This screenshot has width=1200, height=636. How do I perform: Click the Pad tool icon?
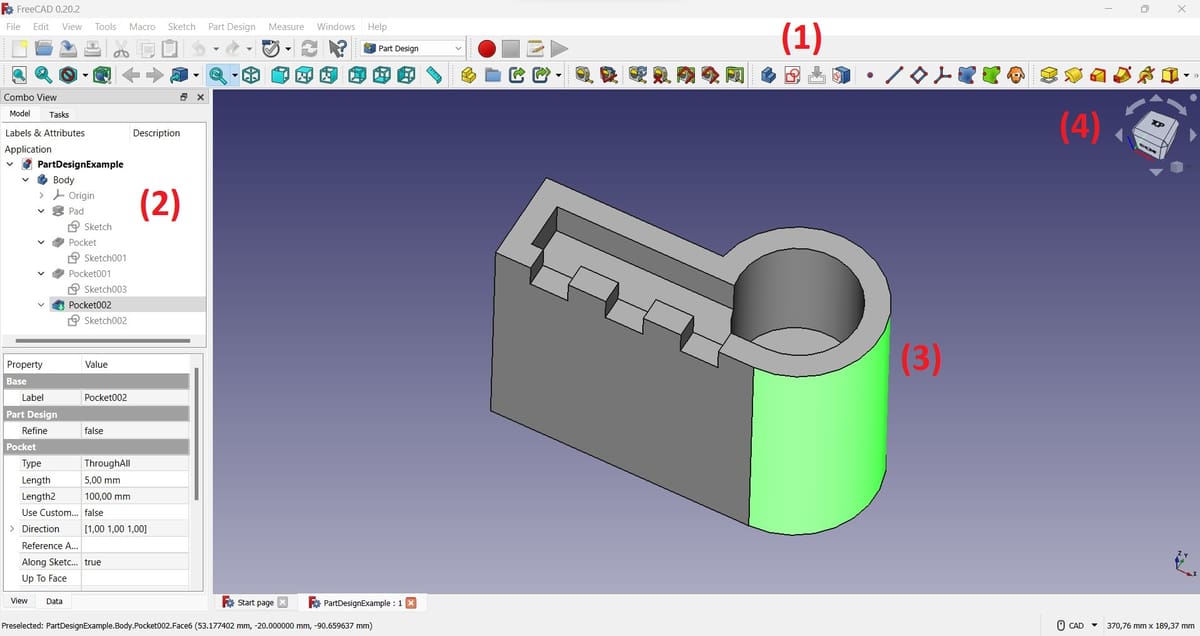[x=1048, y=75]
